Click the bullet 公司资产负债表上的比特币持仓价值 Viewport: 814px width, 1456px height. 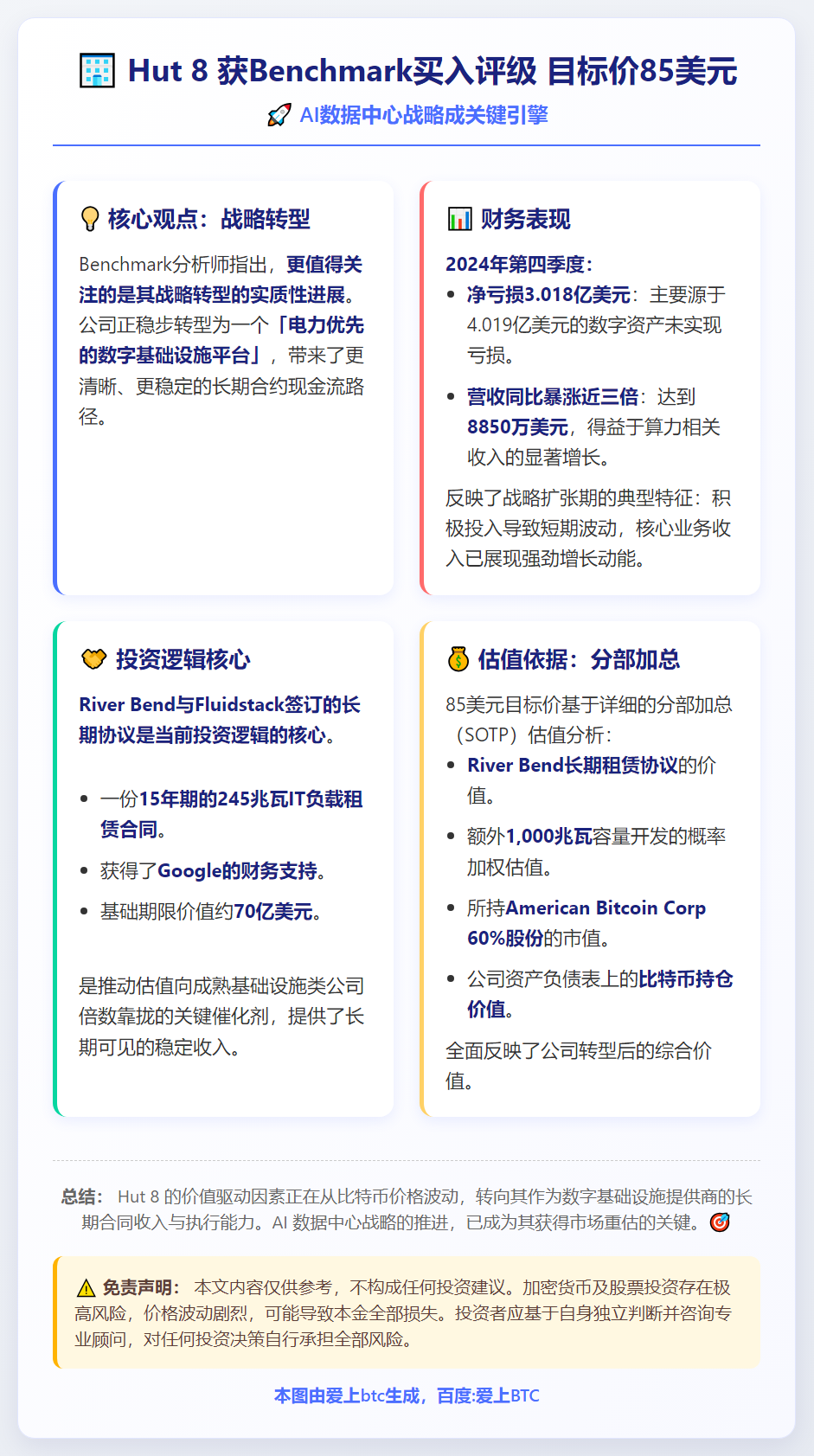point(599,994)
